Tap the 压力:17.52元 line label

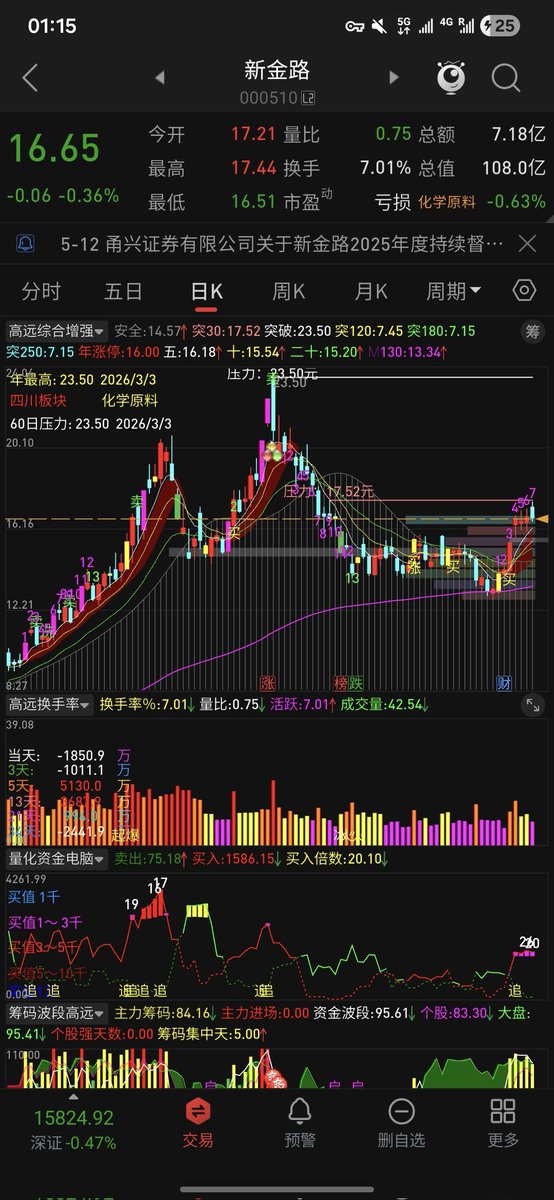coord(329,491)
